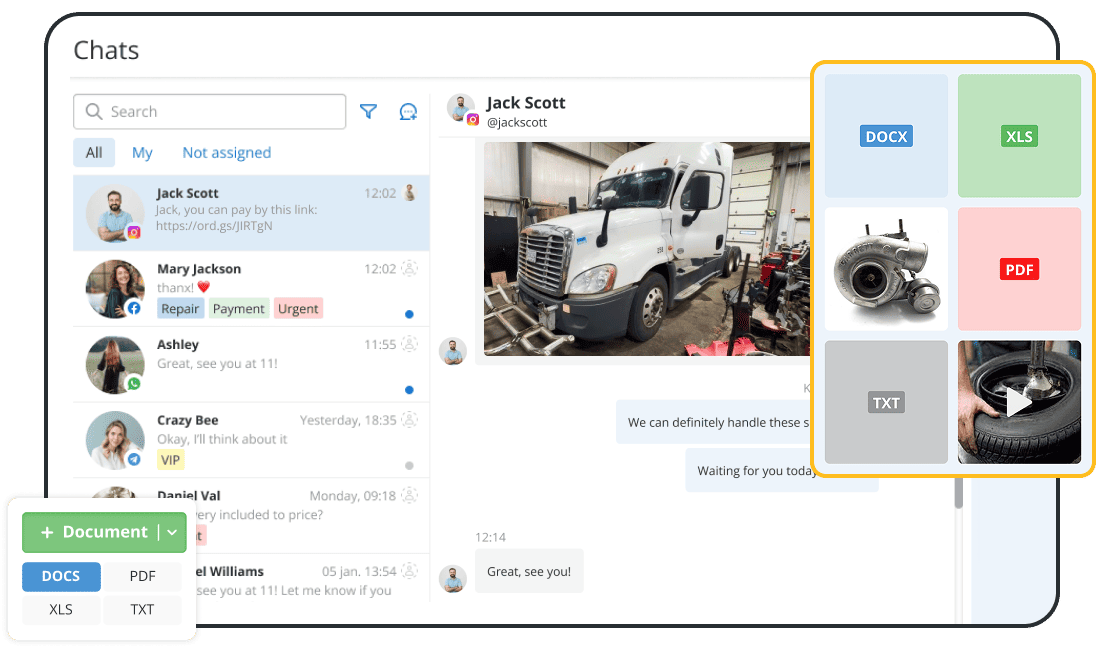Open the PDF attachment in the shared files panel
The width and height of the screenshot is (1096, 648).
pos(1019,268)
